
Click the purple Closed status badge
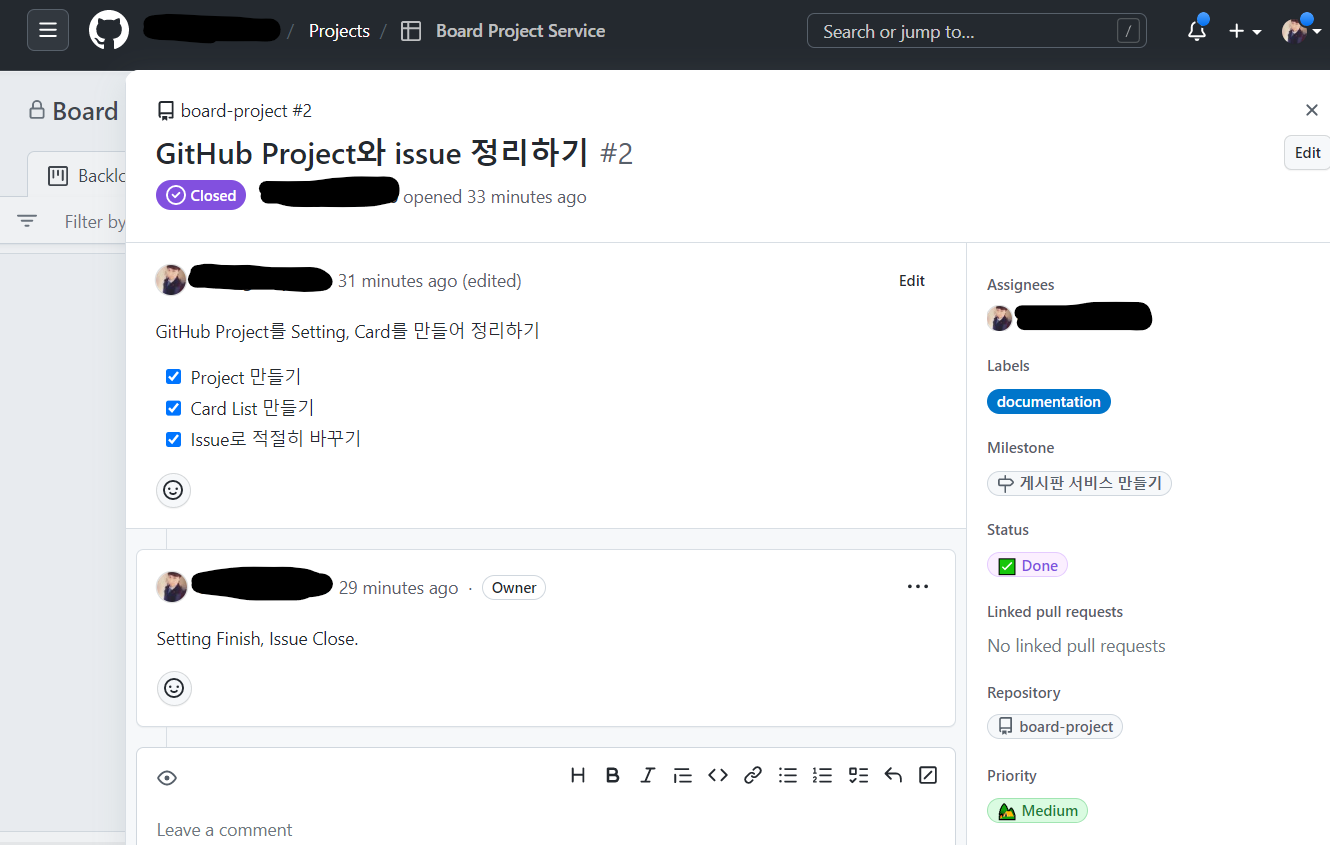[201, 195]
